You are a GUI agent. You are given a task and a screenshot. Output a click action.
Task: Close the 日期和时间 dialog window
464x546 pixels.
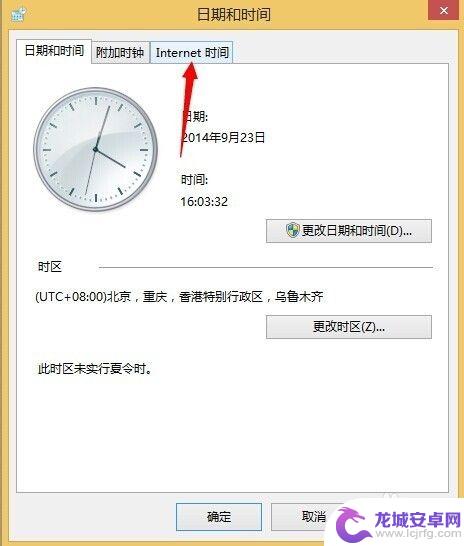443,10
